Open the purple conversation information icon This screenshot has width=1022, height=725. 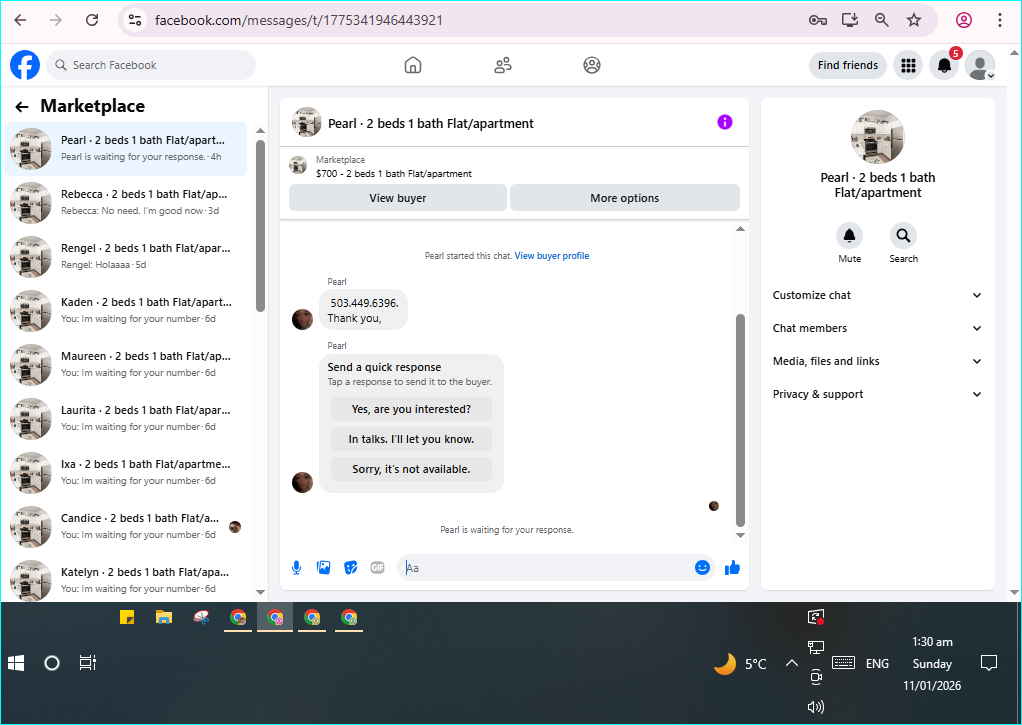(x=725, y=122)
